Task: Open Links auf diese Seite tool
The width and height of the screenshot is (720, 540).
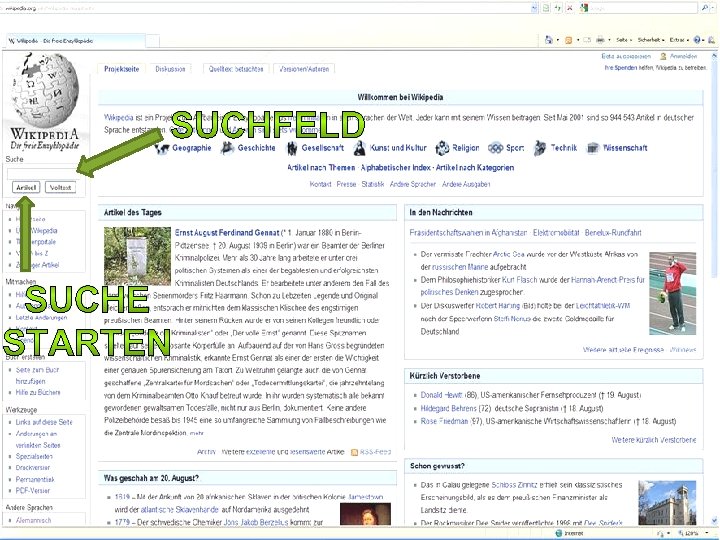Action: pos(44,422)
